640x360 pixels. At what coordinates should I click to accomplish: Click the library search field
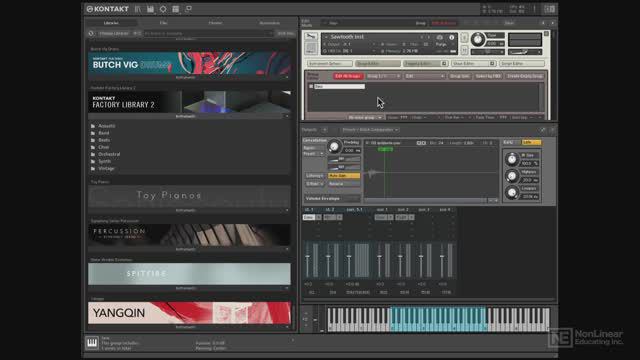pos(208,33)
